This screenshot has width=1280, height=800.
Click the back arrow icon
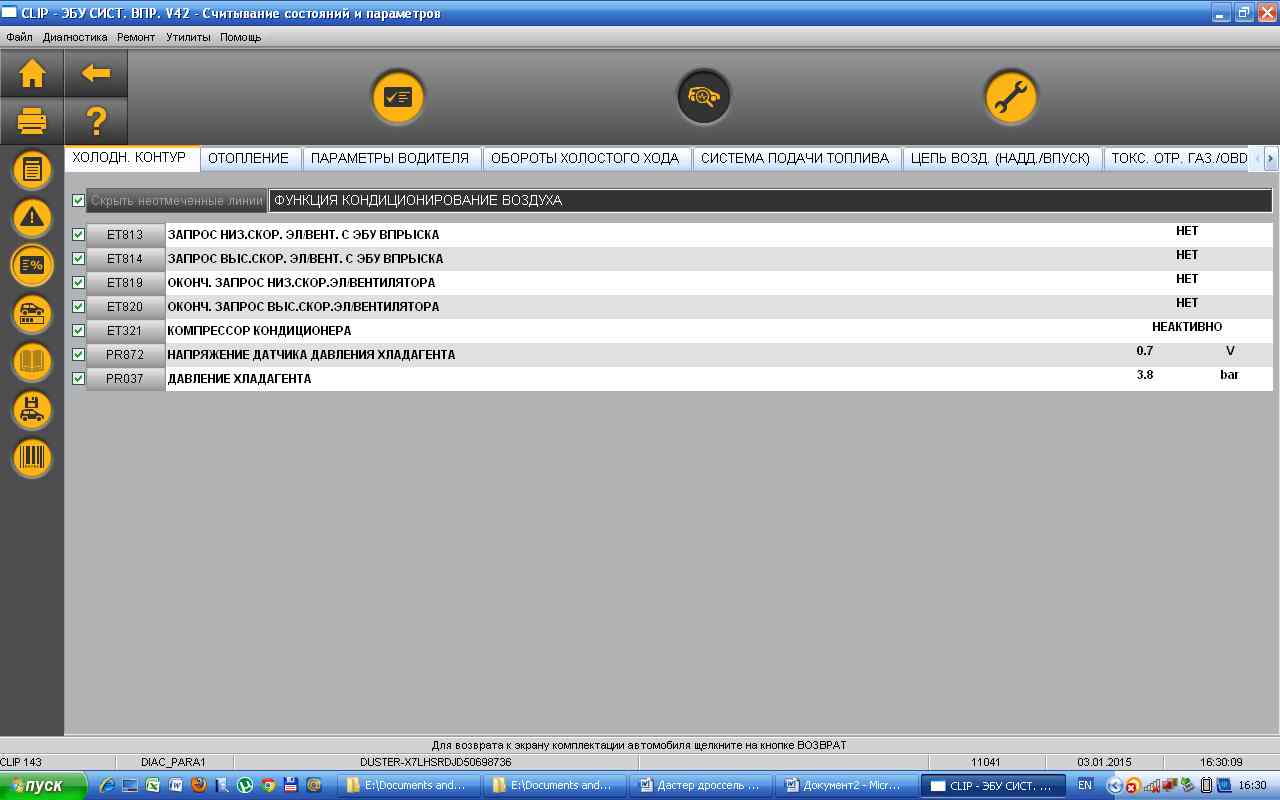point(96,73)
